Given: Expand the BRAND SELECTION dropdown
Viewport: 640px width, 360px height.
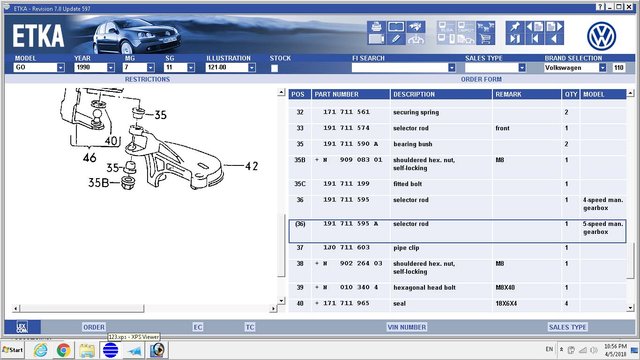Looking at the screenshot, I should pyautogui.click(x=602, y=68).
